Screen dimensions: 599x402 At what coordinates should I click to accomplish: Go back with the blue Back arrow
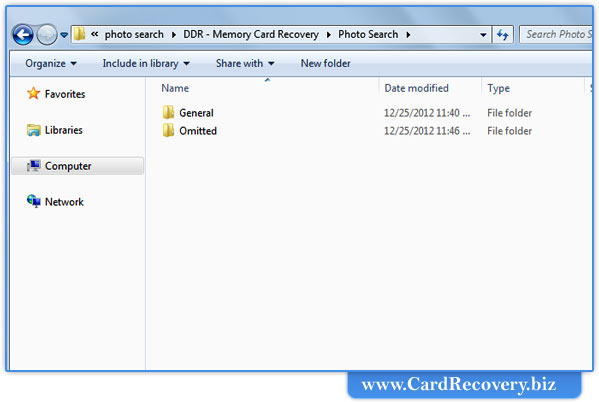[x=23, y=35]
